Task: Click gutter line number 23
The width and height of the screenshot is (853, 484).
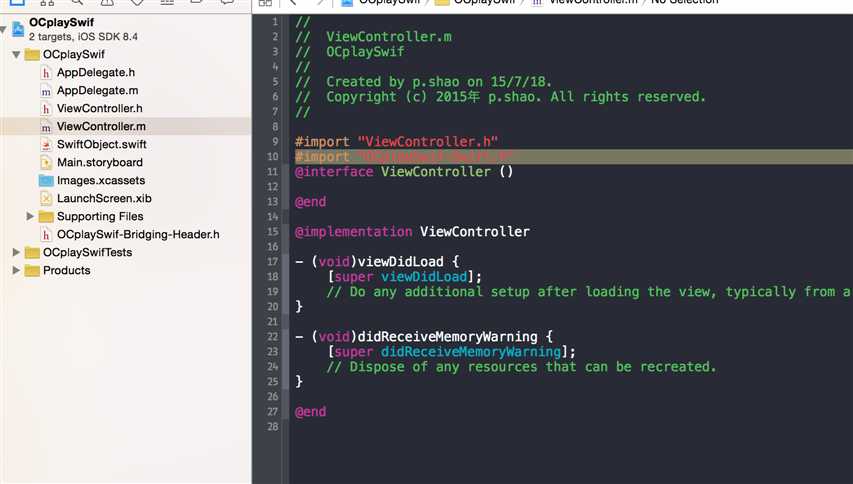Action: pyautogui.click(x=273, y=351)
